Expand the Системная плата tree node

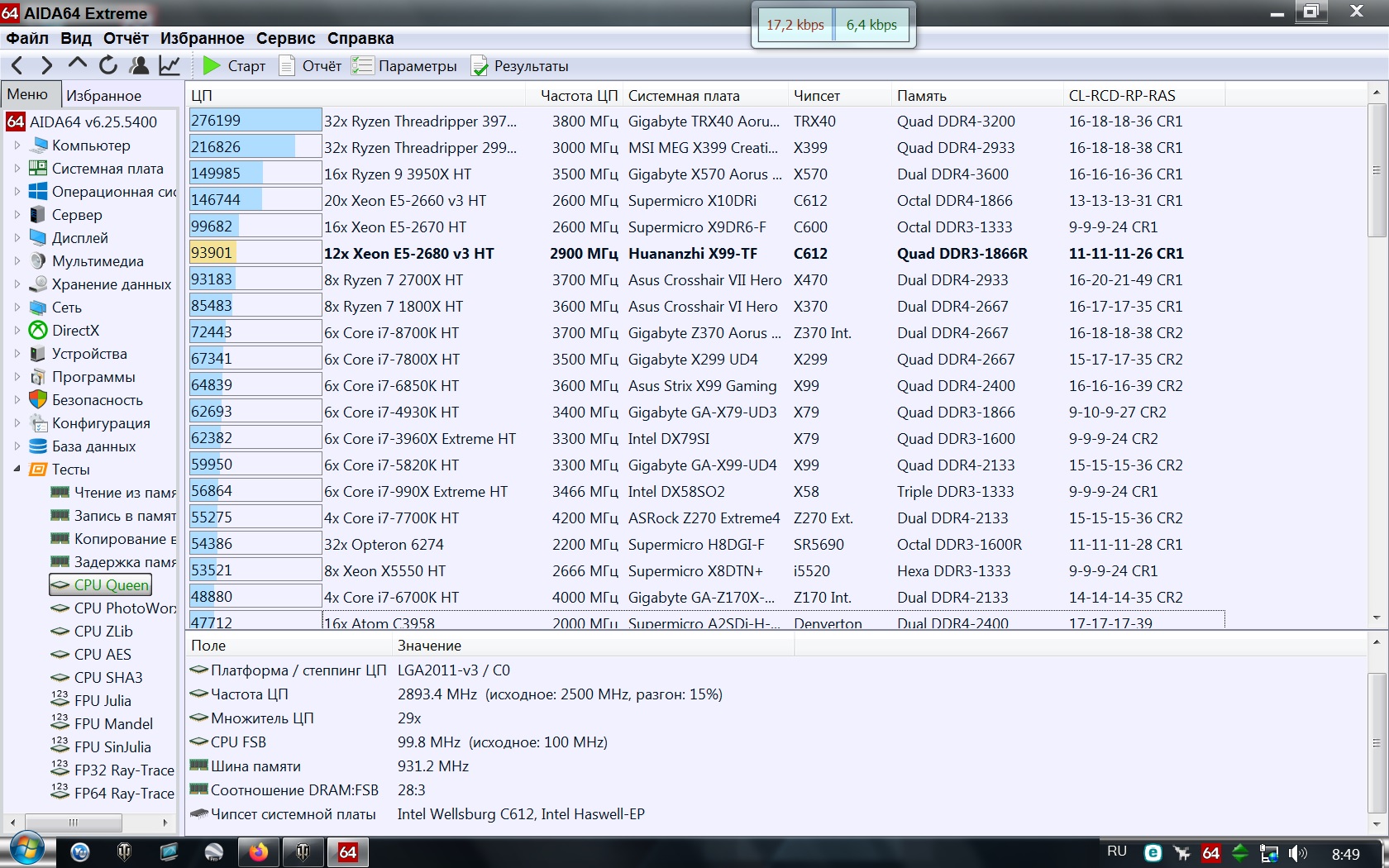17,169
